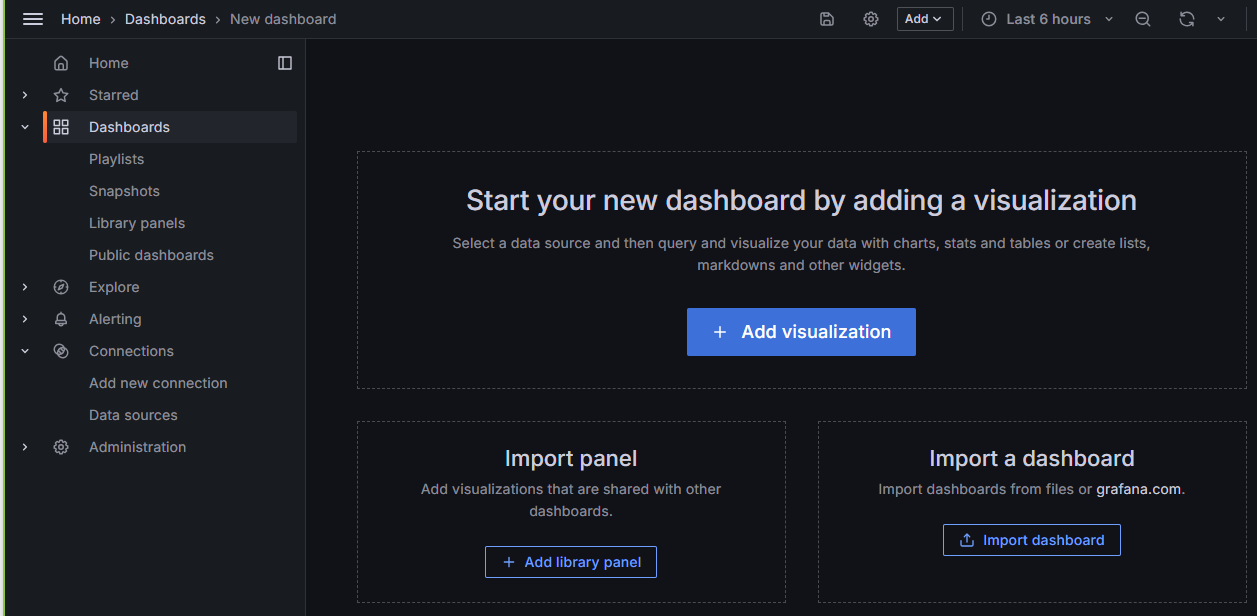Click the Dashboards grid icon
This screenshot has width=1257, height=616.
click(x=61, y=127)
